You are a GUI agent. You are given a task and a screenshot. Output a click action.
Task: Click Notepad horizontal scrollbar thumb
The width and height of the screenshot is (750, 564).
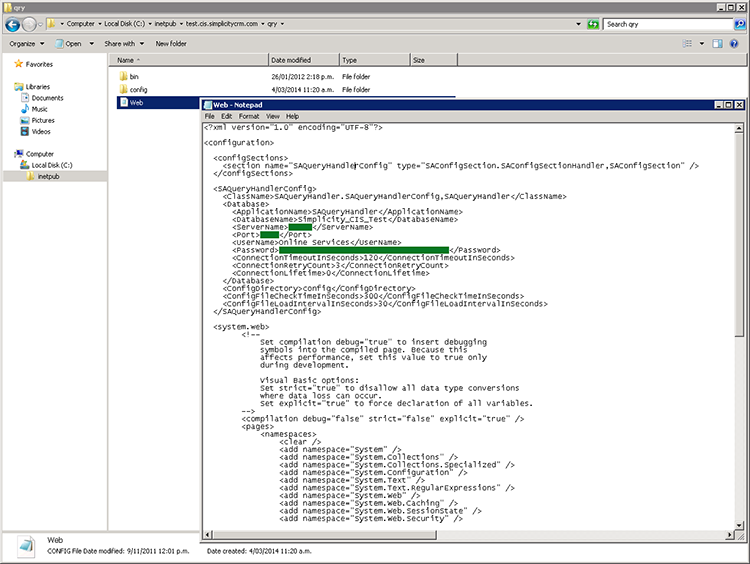point(324,535)
